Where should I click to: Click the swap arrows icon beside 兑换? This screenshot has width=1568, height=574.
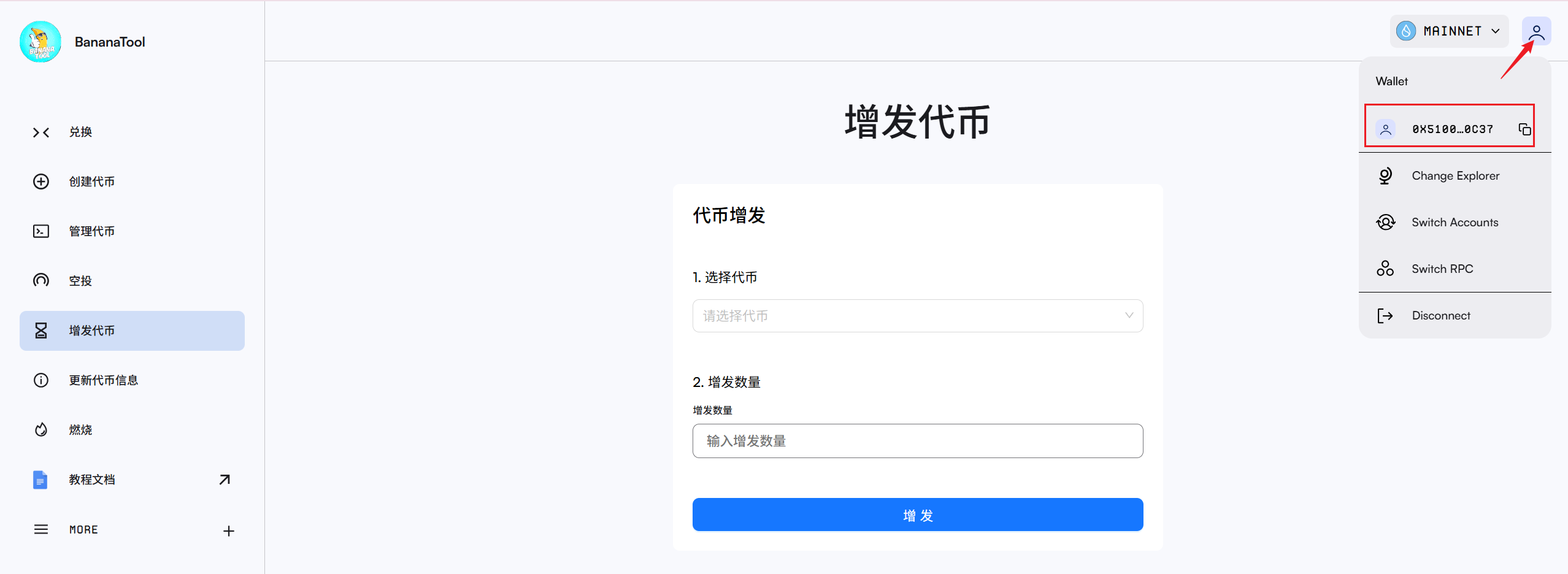tap(41, 132)
